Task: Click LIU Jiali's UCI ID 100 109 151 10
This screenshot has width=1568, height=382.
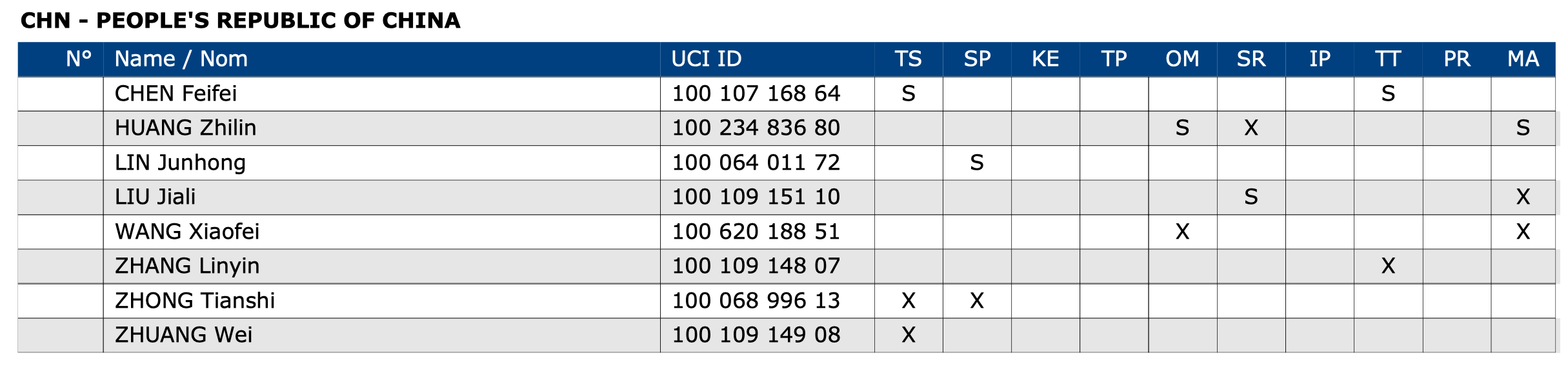Action: [x=756, y=197]
